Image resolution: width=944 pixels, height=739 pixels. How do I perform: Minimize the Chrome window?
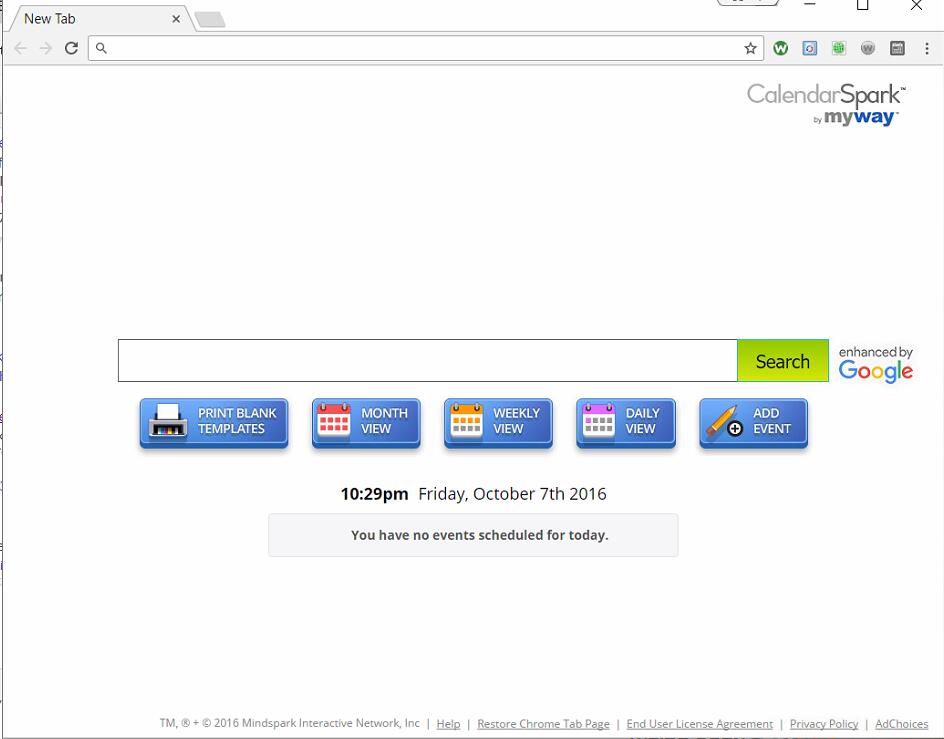(x=810, y=4)
